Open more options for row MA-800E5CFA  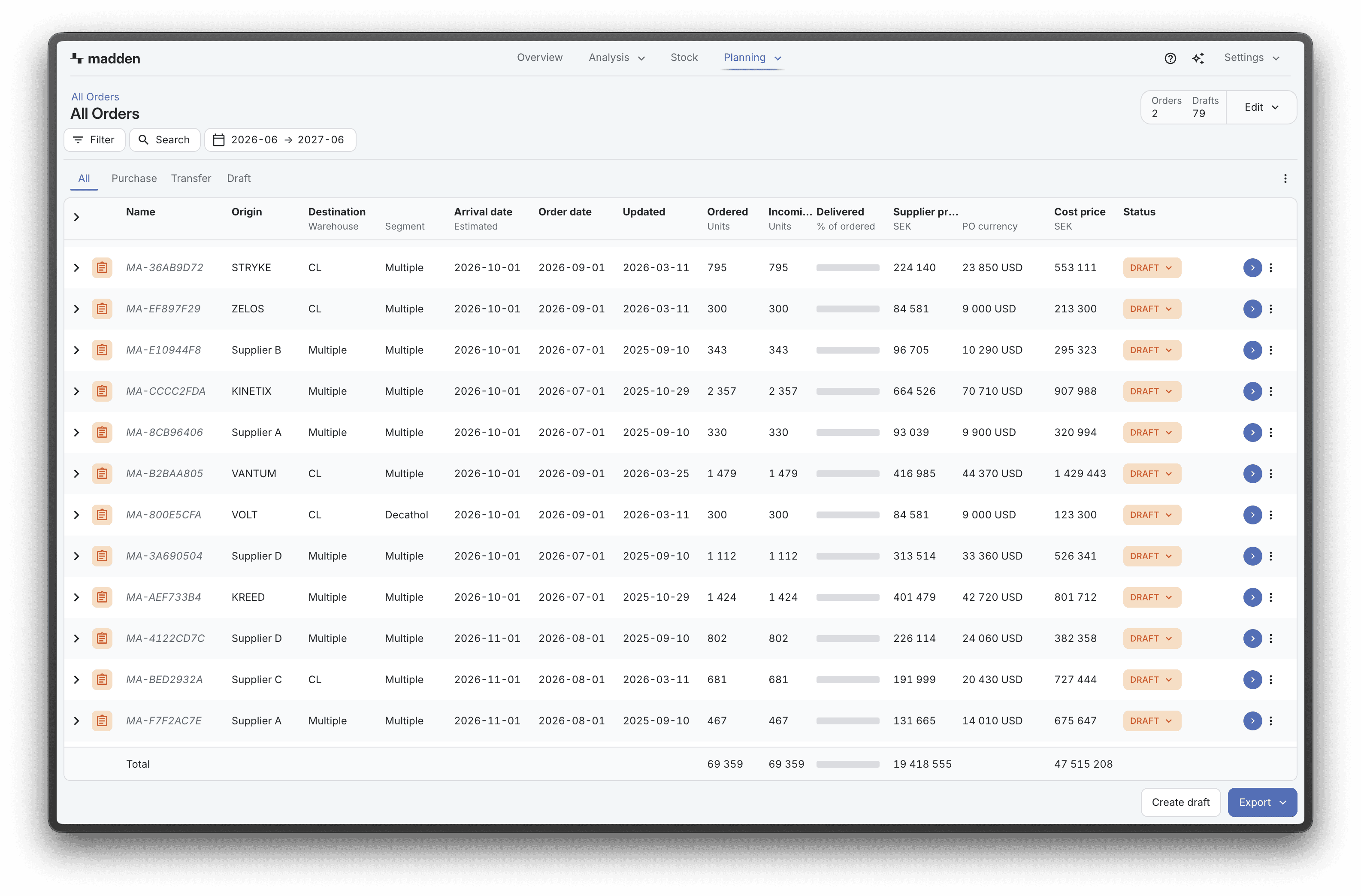[1270, 515]
